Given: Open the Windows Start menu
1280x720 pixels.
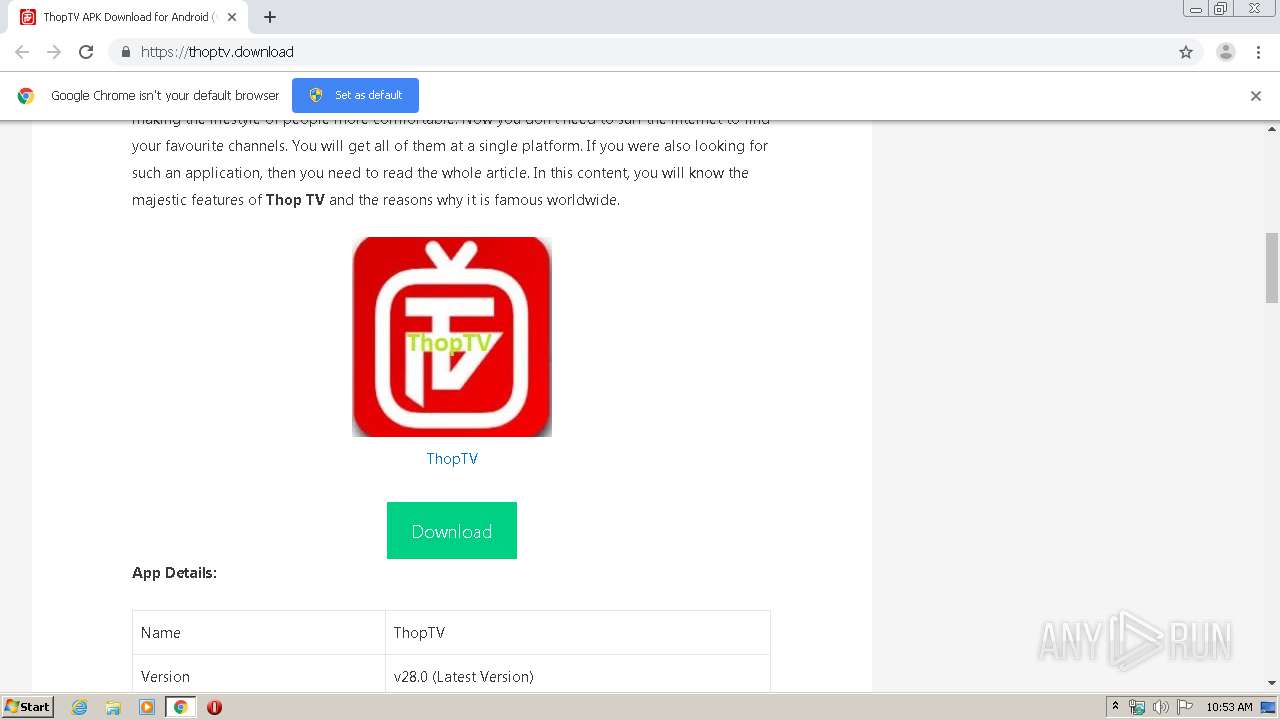Looking at the screenshot, I should coord(28,706).
